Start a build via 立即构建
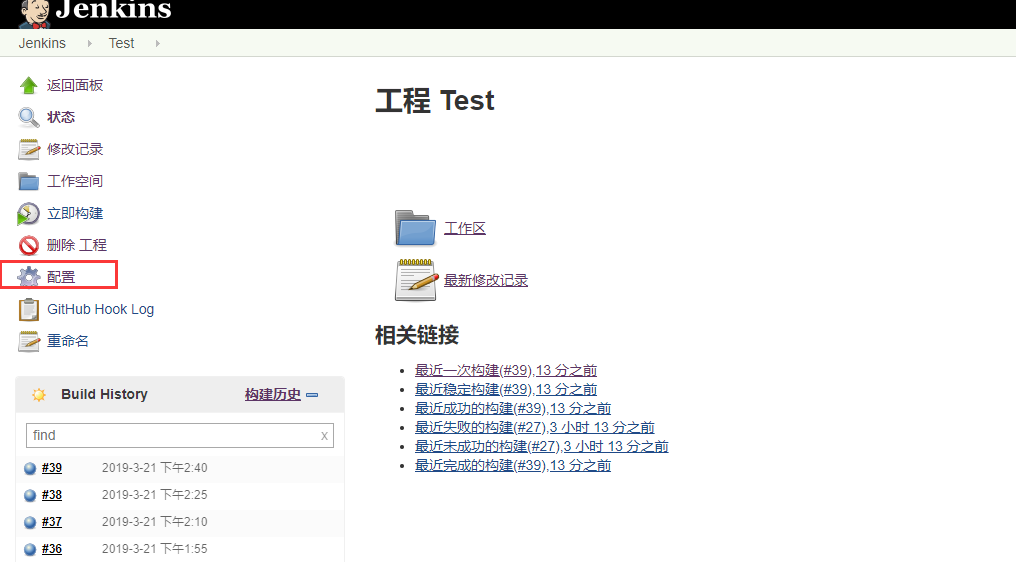The height and width of the screenshot is (562, 1016). click(x=75, y=213)
